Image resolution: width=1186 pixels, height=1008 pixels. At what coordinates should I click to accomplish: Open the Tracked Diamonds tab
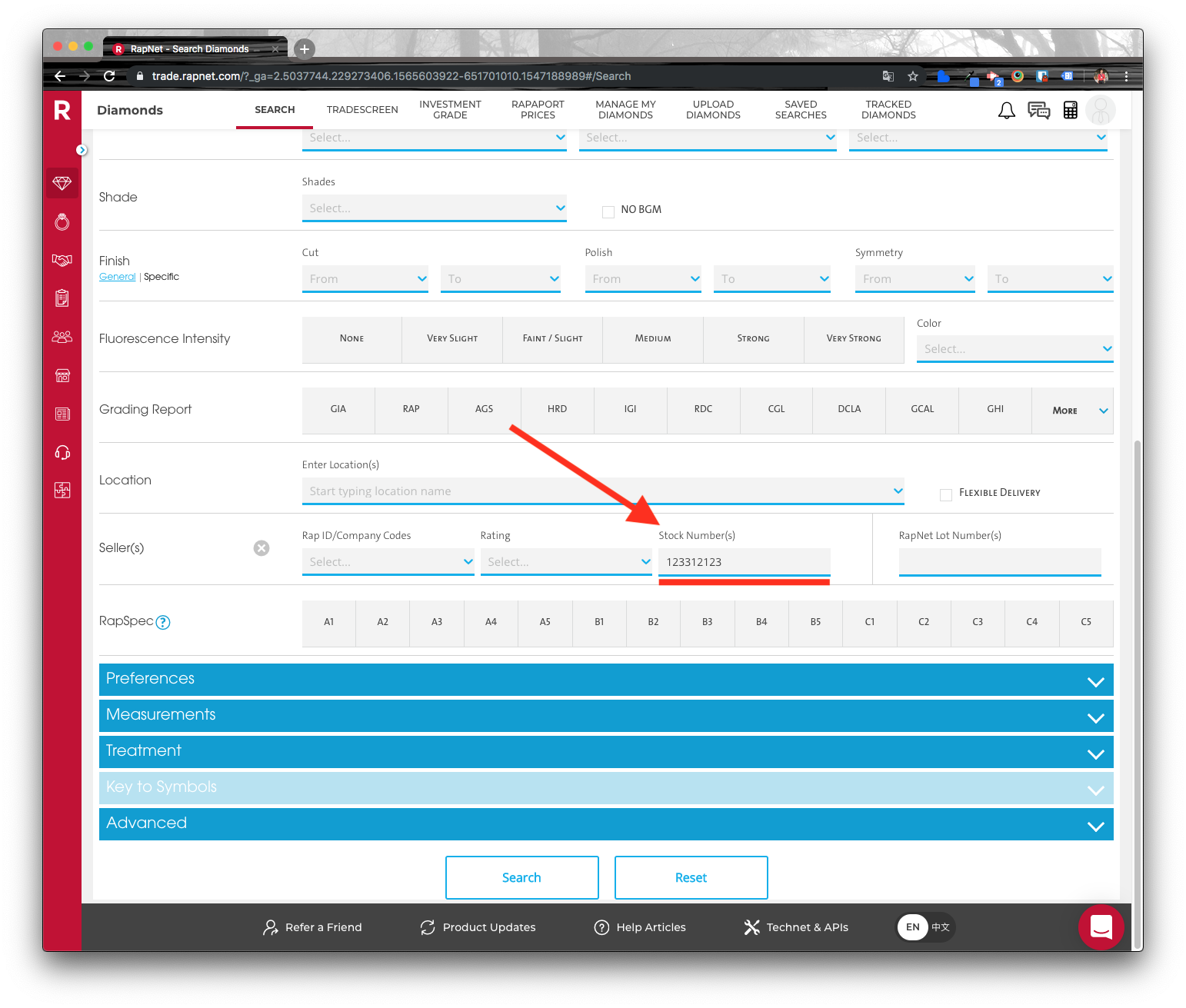pos(888,110)
